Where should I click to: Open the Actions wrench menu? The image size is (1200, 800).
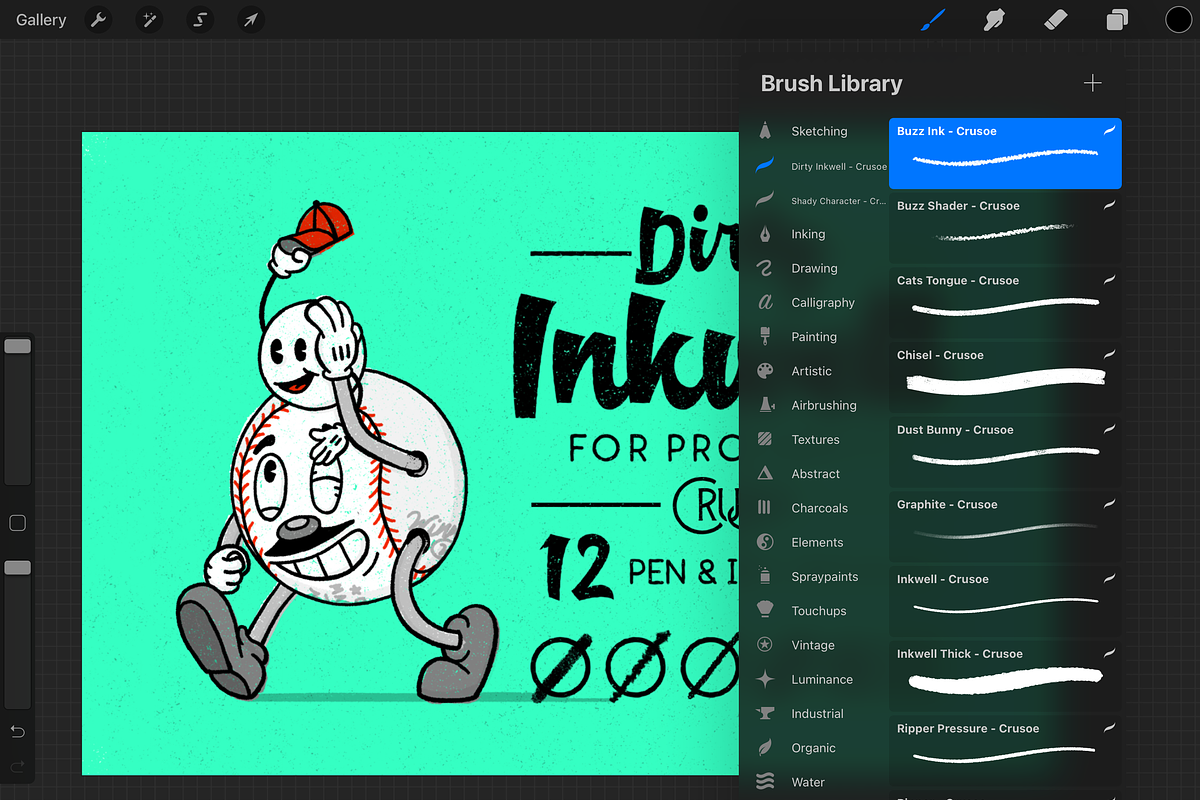98,20
